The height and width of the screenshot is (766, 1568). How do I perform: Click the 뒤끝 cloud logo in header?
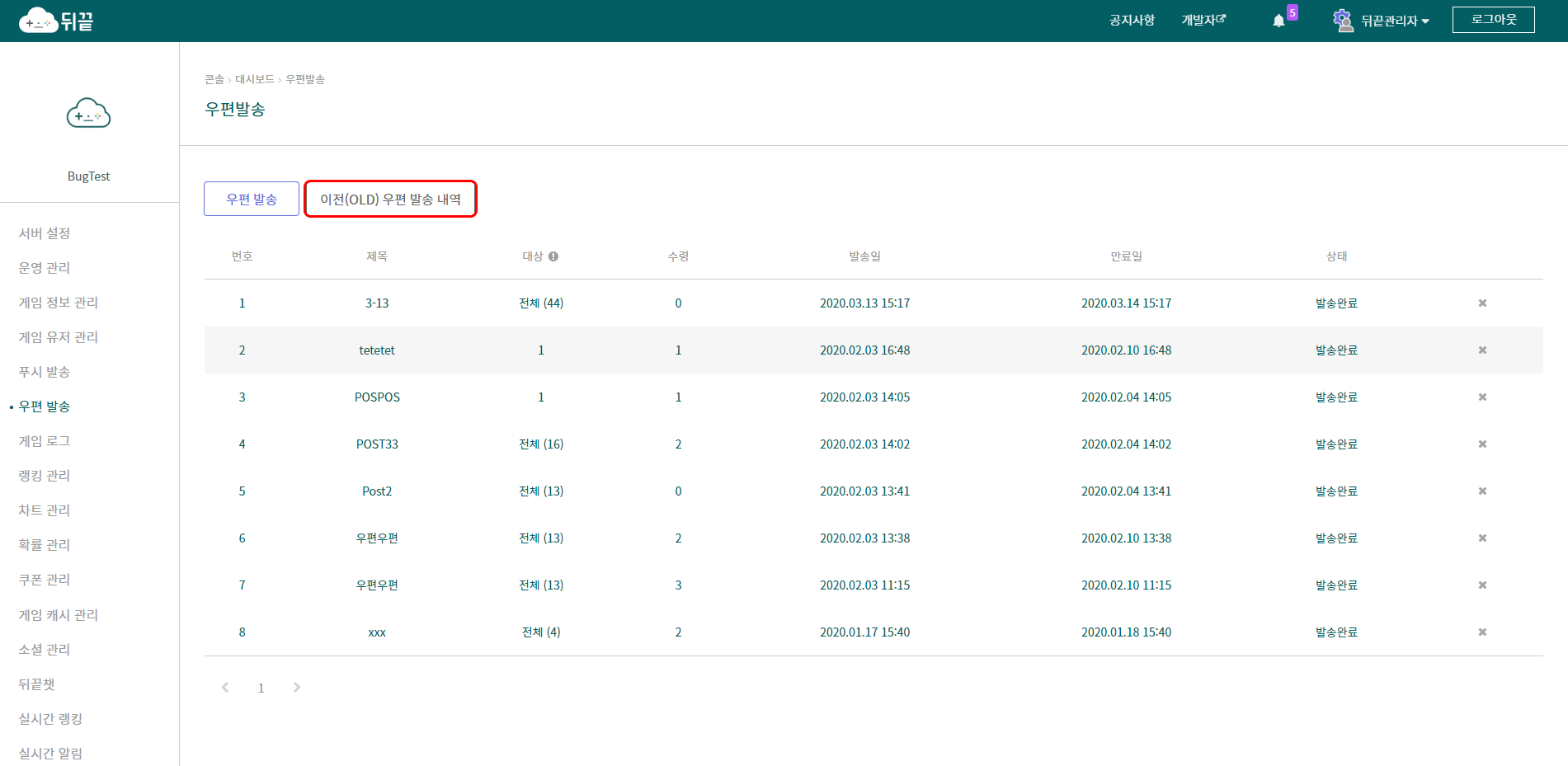(x=56, y=21)
